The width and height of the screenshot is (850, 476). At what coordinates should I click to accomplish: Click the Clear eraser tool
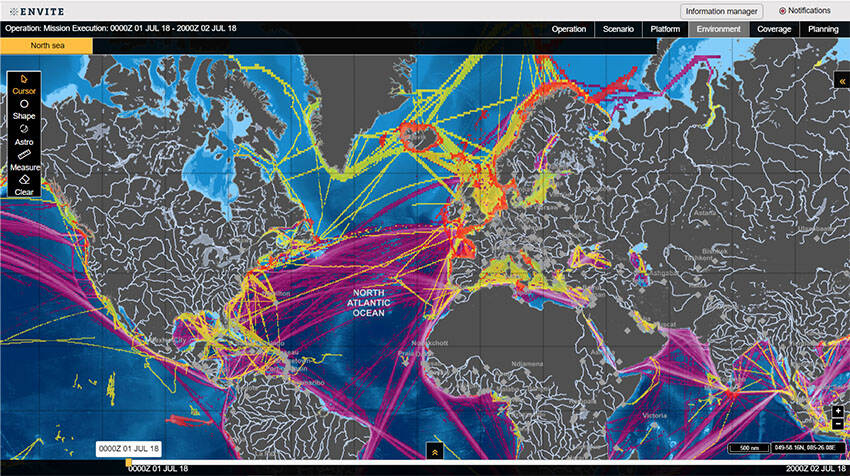coord(24,185)
